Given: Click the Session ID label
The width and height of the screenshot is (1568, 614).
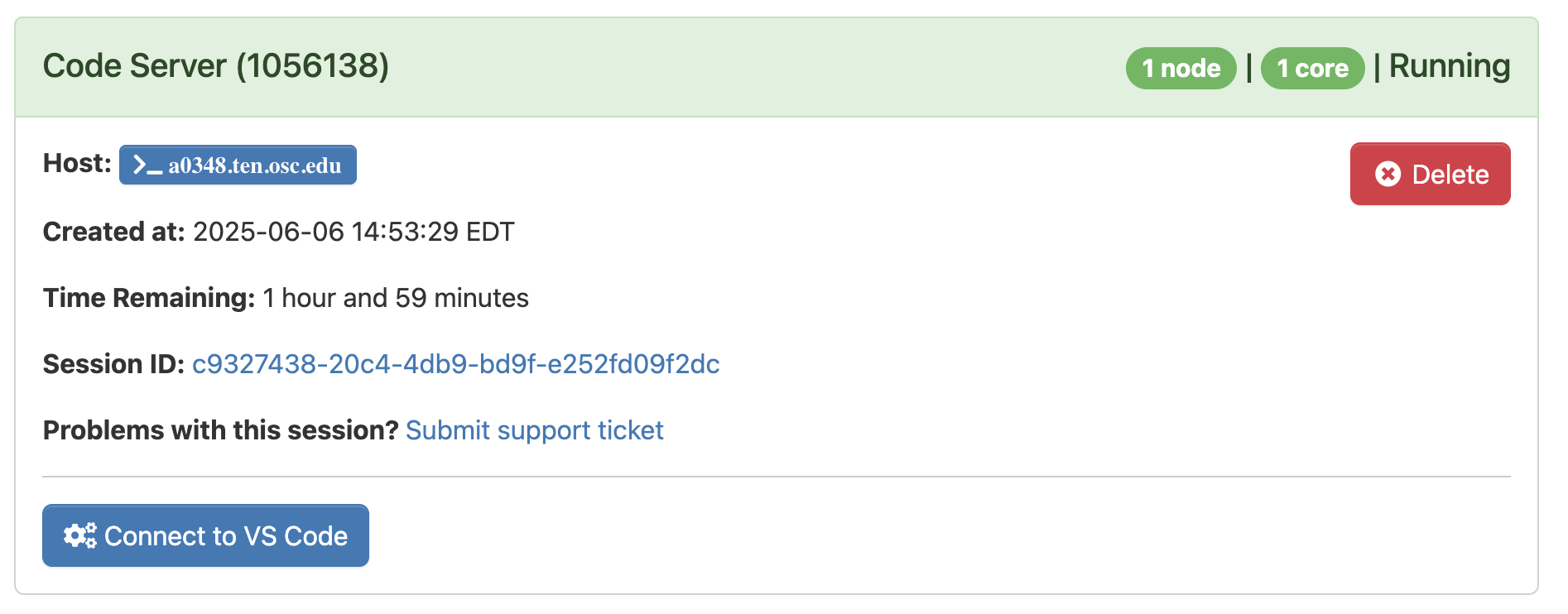Looking at the screenshot, I should point(113,364).
